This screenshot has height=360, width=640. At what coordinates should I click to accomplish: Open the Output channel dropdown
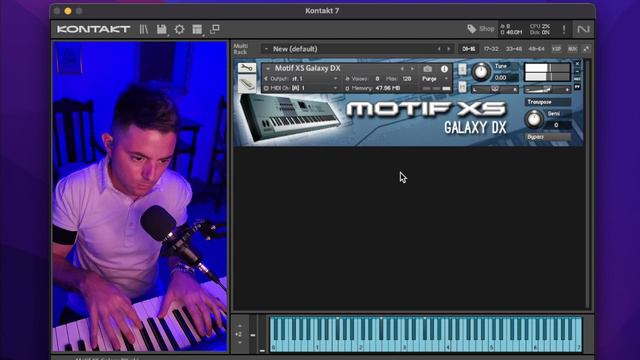point(335,79)
